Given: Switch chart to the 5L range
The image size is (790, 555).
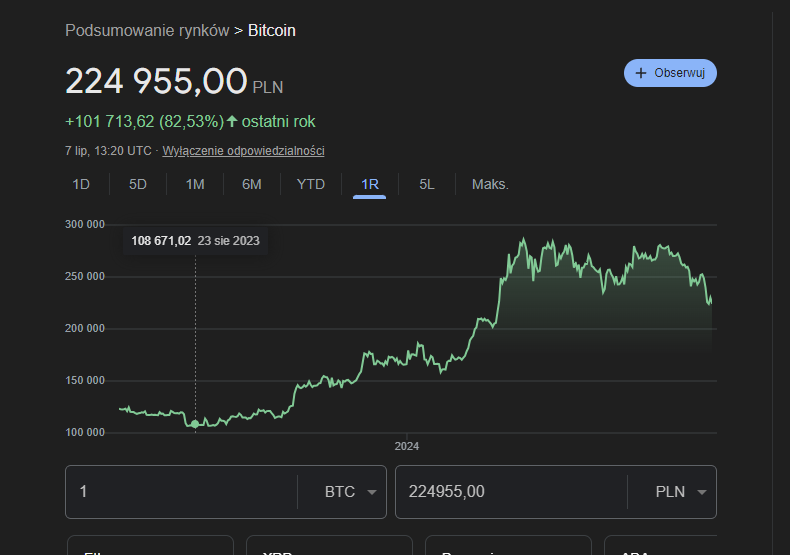Looking at the screenshot, I should tap(427, 184).
